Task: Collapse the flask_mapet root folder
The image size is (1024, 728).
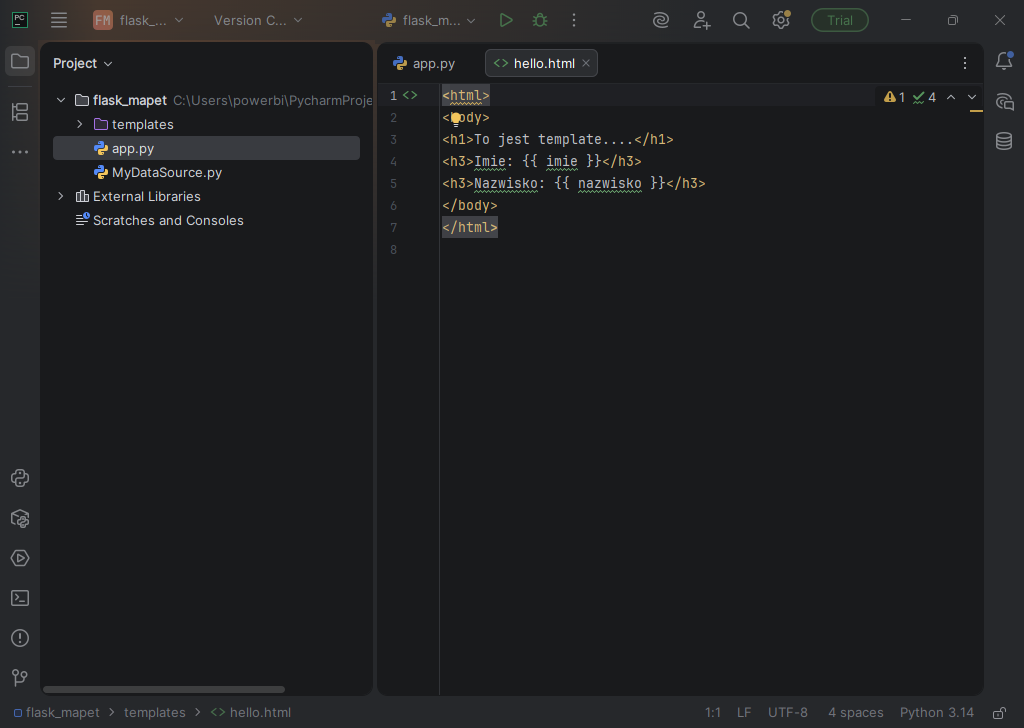Action: (x=61, y=100)
